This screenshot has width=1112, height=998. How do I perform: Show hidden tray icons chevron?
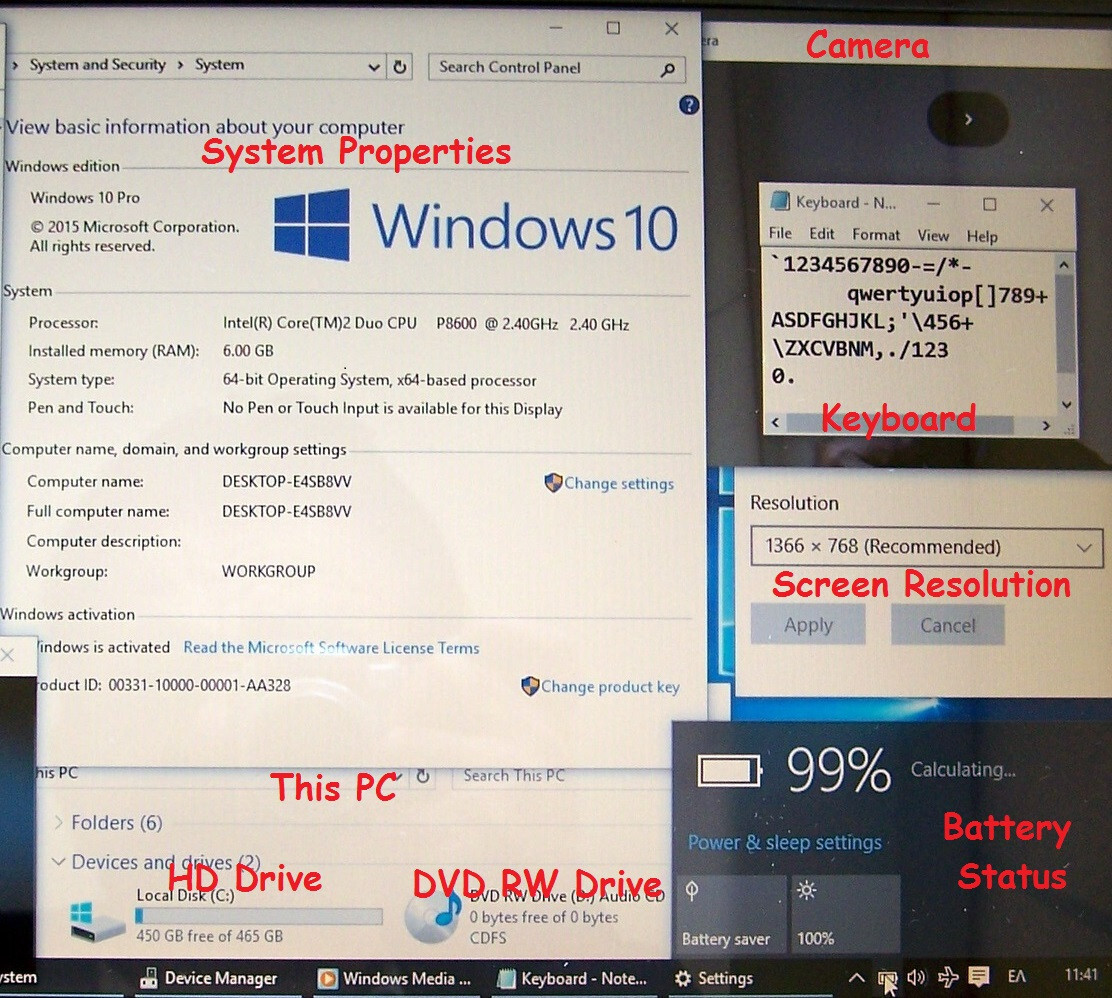(857, 978)
